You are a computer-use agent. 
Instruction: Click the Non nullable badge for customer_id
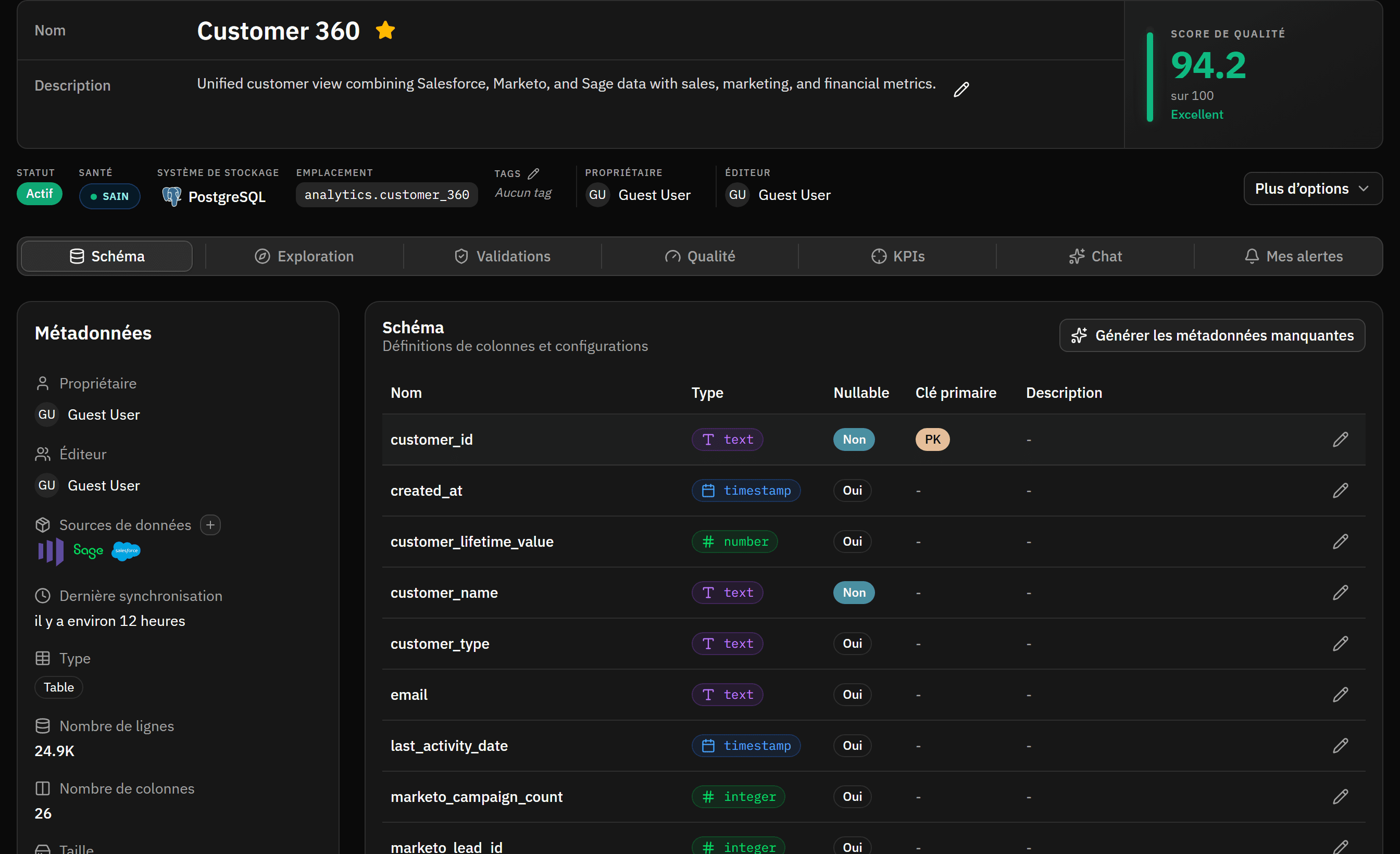[854, 439]
